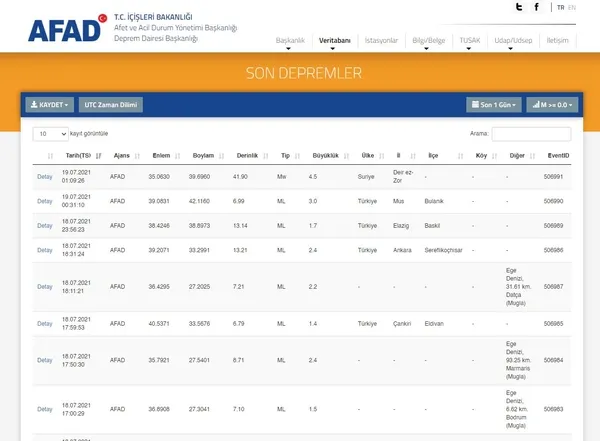This screenshot has width=600, height=441.
Task: Switch language to EN
Action: click(x=572, y=8)
